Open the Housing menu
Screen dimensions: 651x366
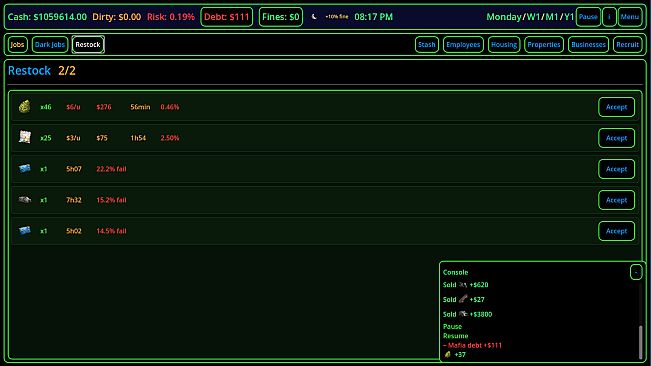tap(504, 44)
